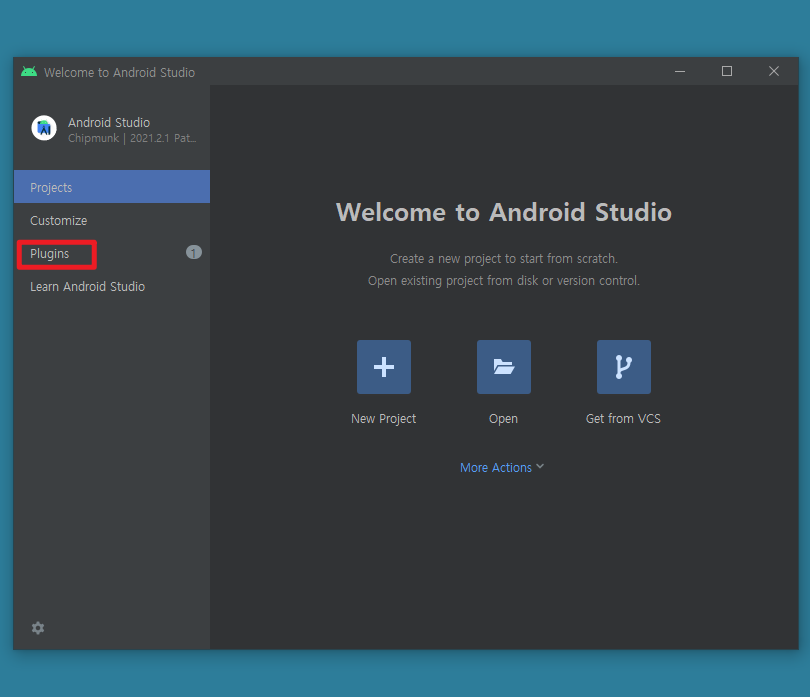The height and width of the screenshot is (697, 810).
Task: Click the Open label under folder icon
Action: tap(503, 419)
